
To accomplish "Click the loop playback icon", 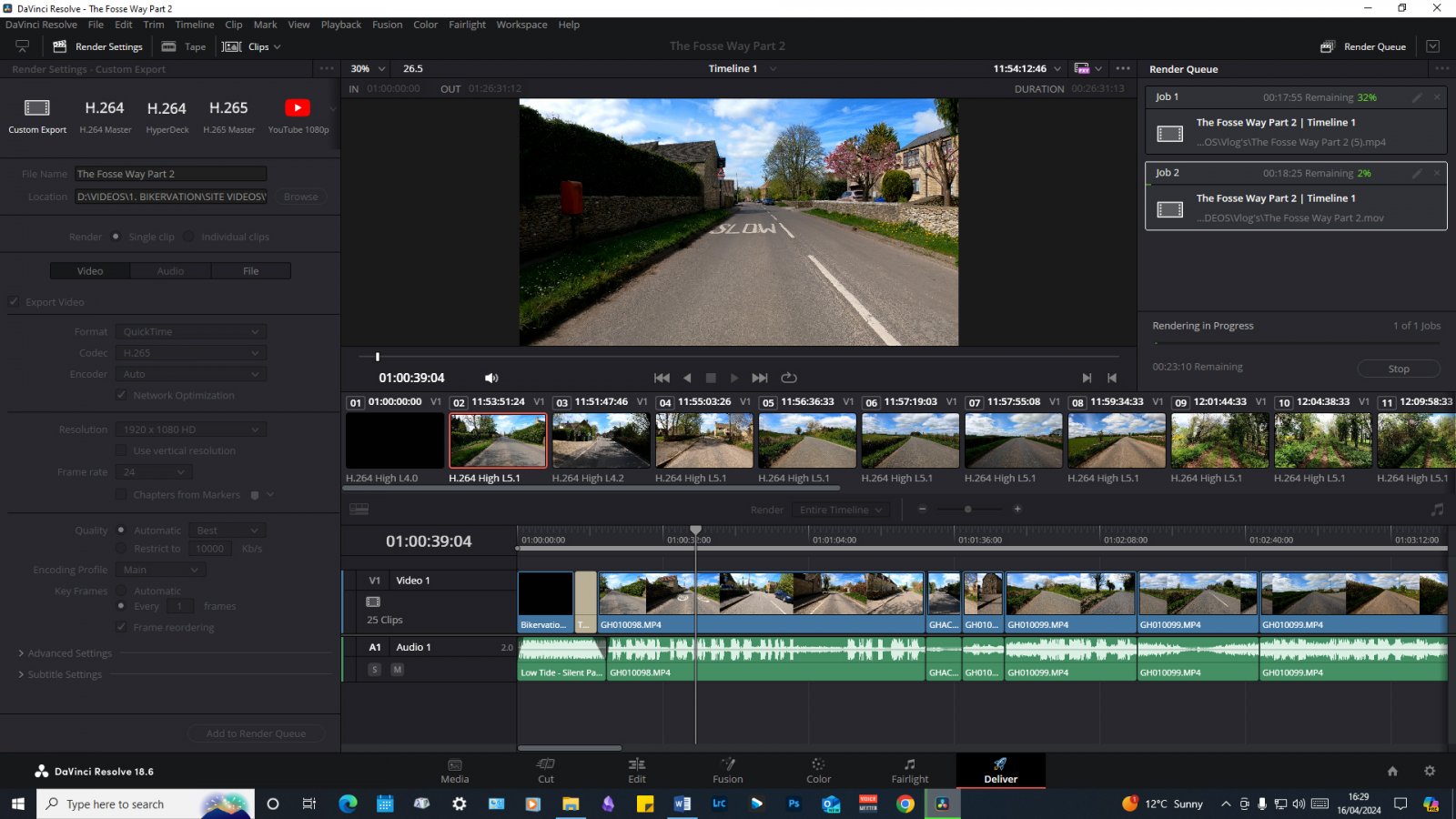I will pos(789,378).
